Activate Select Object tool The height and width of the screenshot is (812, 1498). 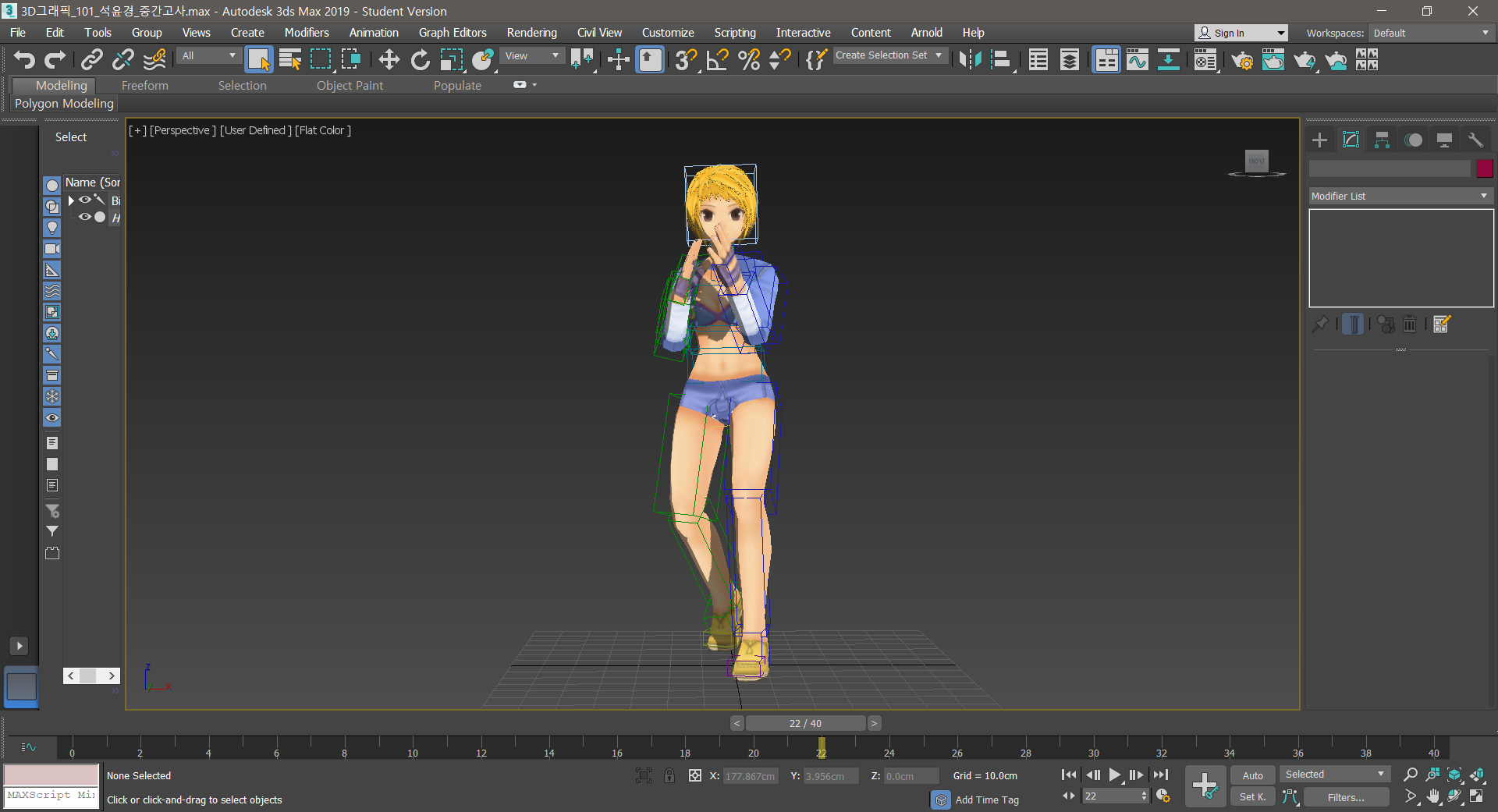pyautogui.click(x=258, y=60)
